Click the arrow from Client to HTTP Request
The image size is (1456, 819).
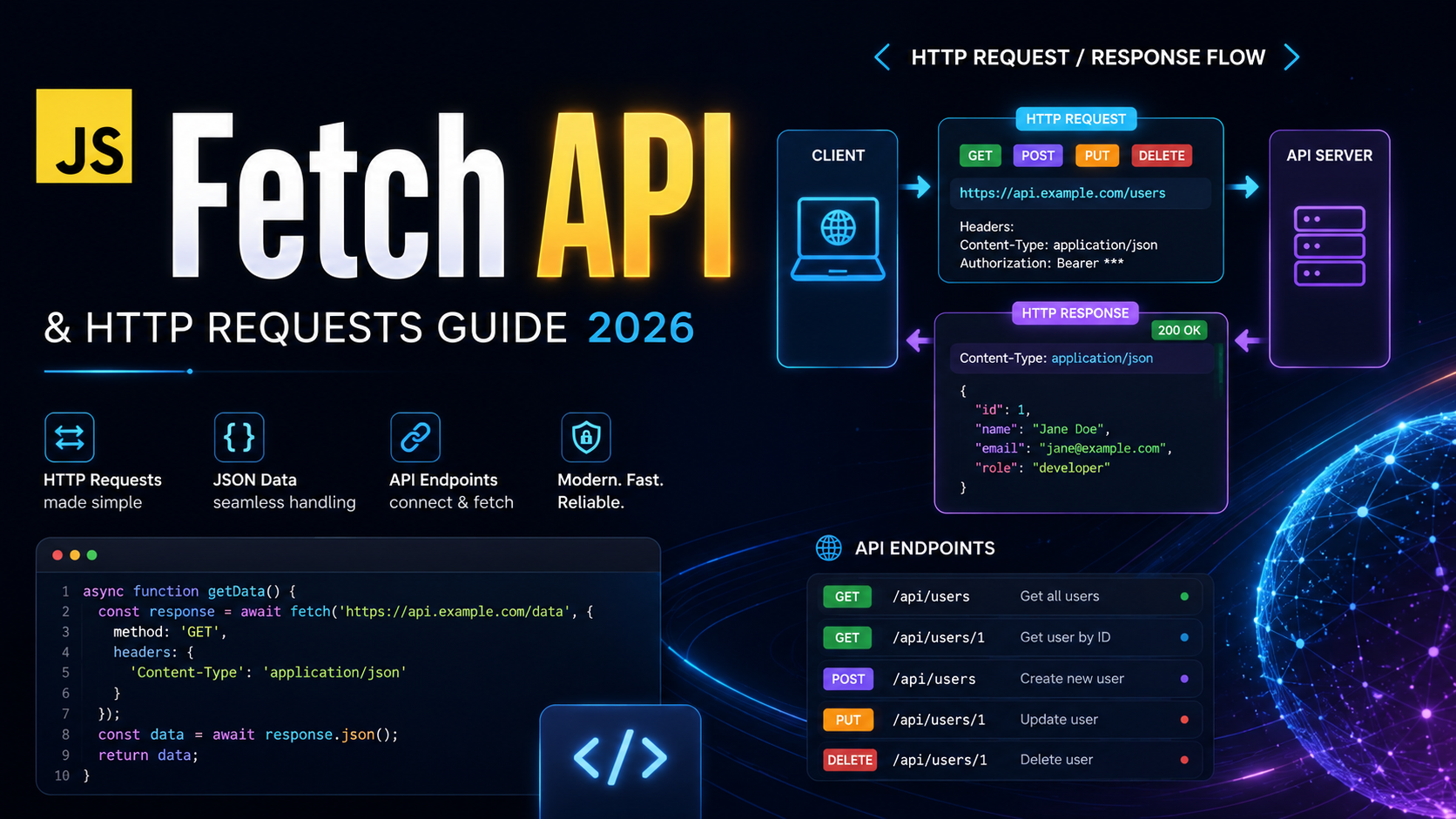917,186
